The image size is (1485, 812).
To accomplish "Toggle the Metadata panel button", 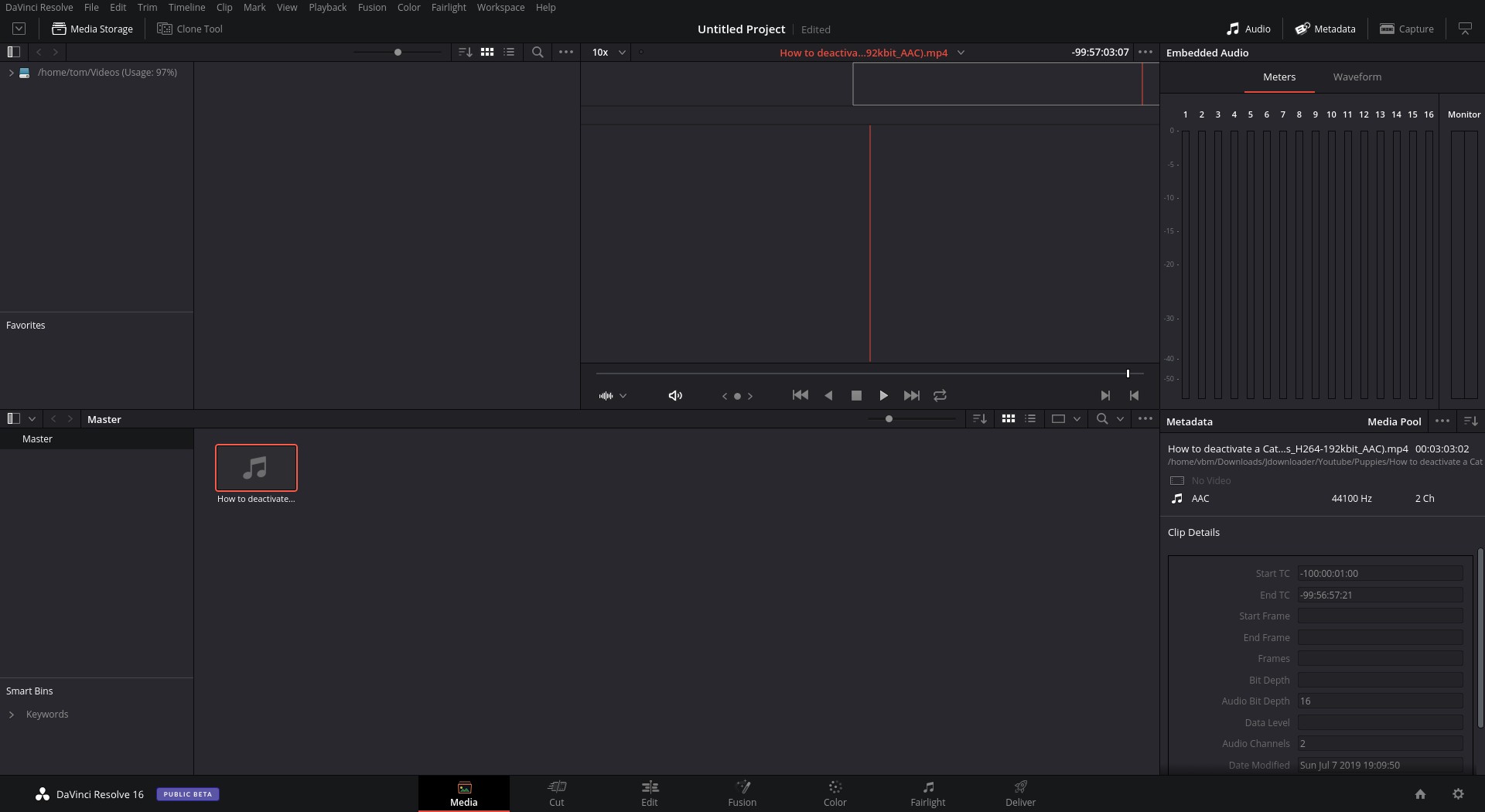I will point(1326,29).
